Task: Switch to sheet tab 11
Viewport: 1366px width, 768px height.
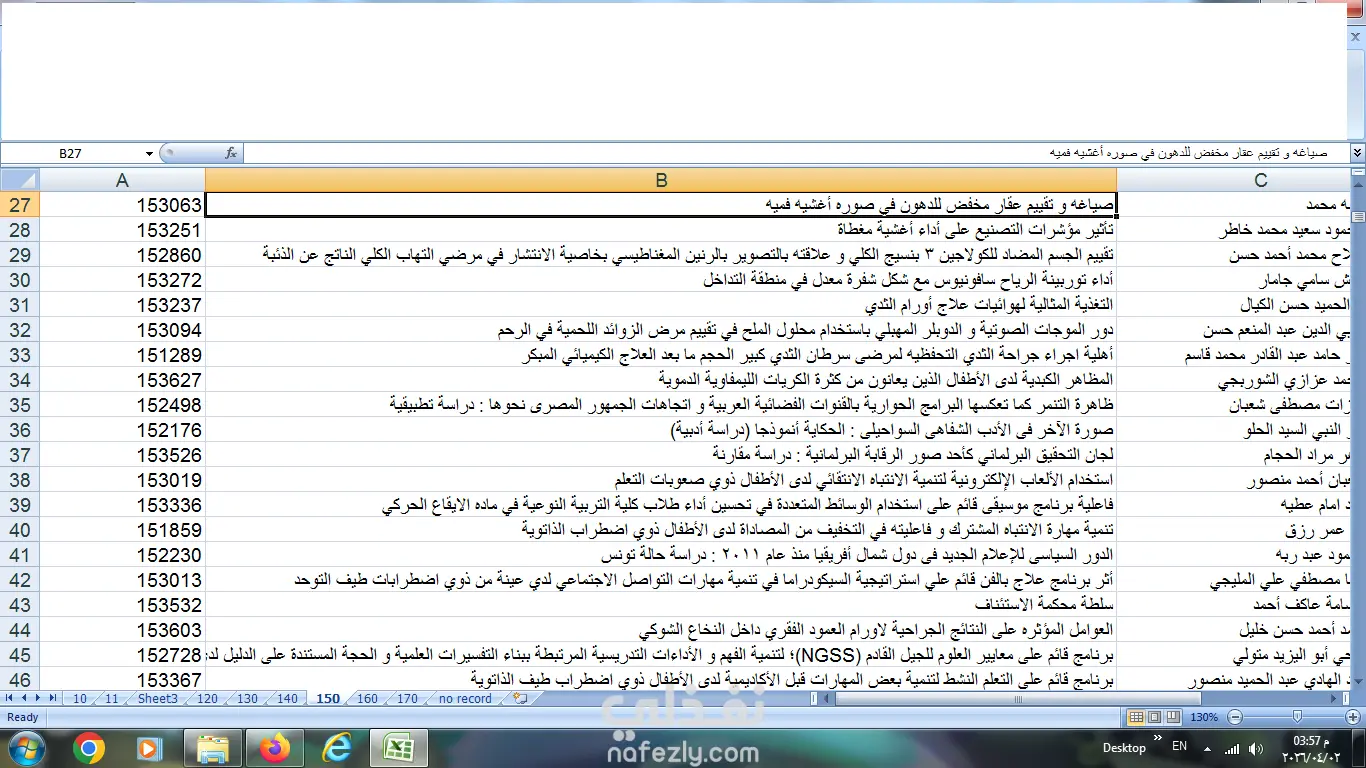Action: [111, 699]
